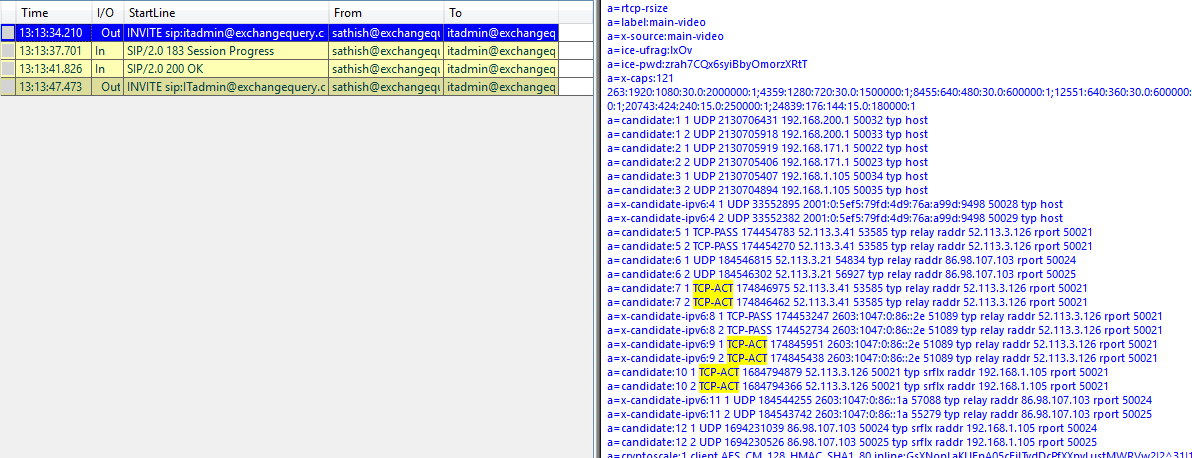Select the SIP/2.0 200 OK message
The image size is (1192, 458).
tap(226, 69)
